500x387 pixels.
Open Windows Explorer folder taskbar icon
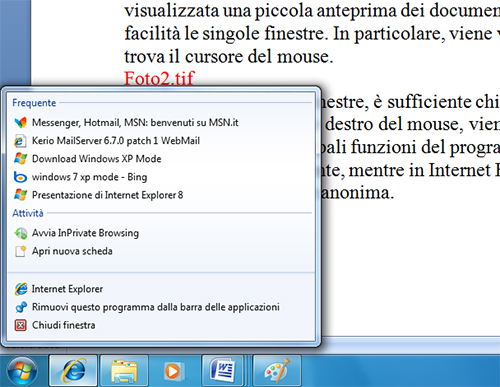click(124, 370)
